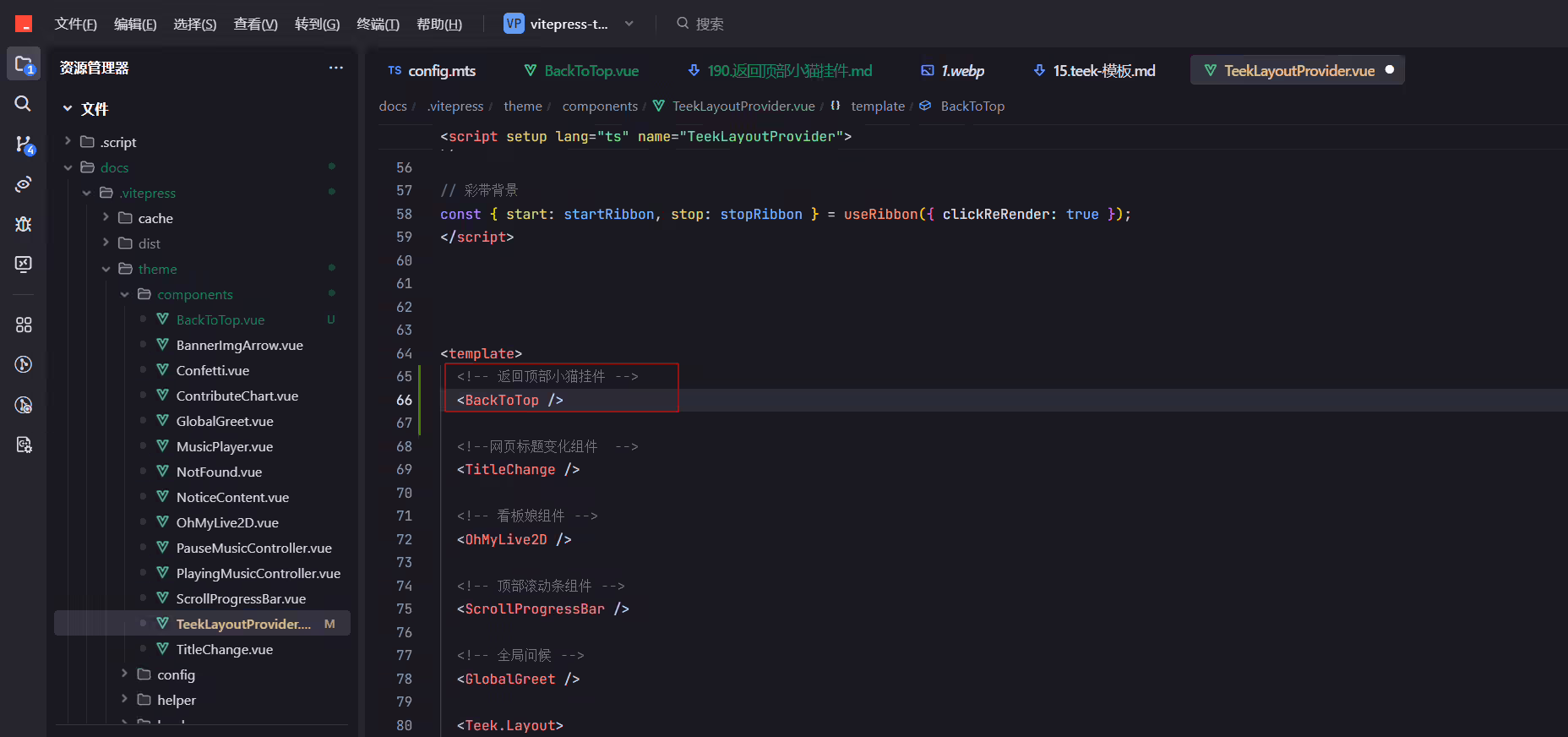Click the red app logo icon

(x=24, y=24)
